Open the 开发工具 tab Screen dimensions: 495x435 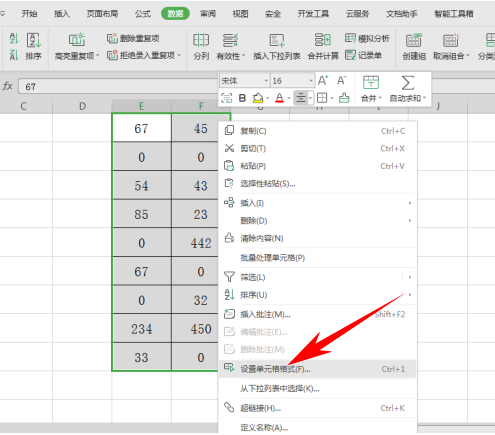point(313,14)
